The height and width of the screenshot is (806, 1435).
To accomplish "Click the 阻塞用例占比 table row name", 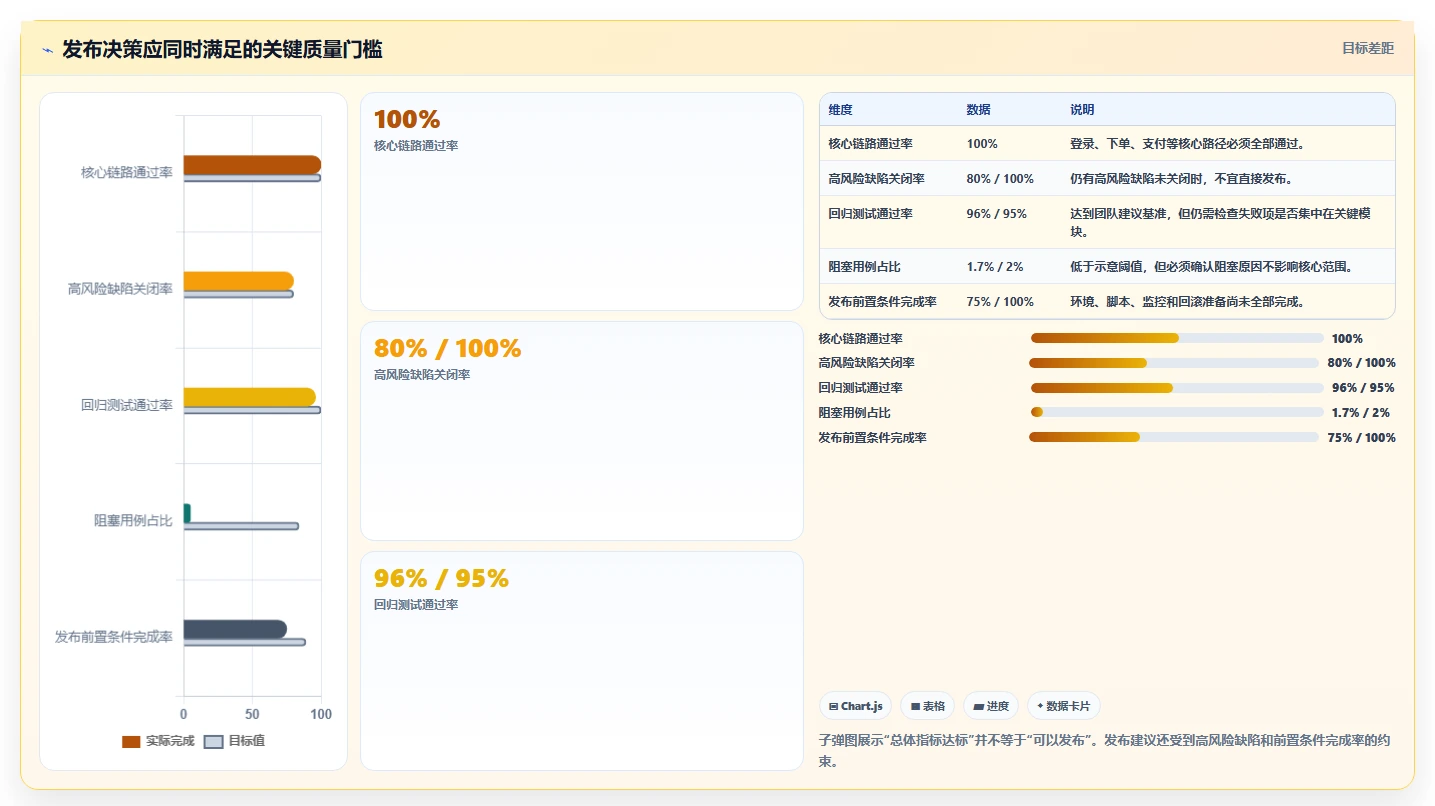I will tap(865, 267).
